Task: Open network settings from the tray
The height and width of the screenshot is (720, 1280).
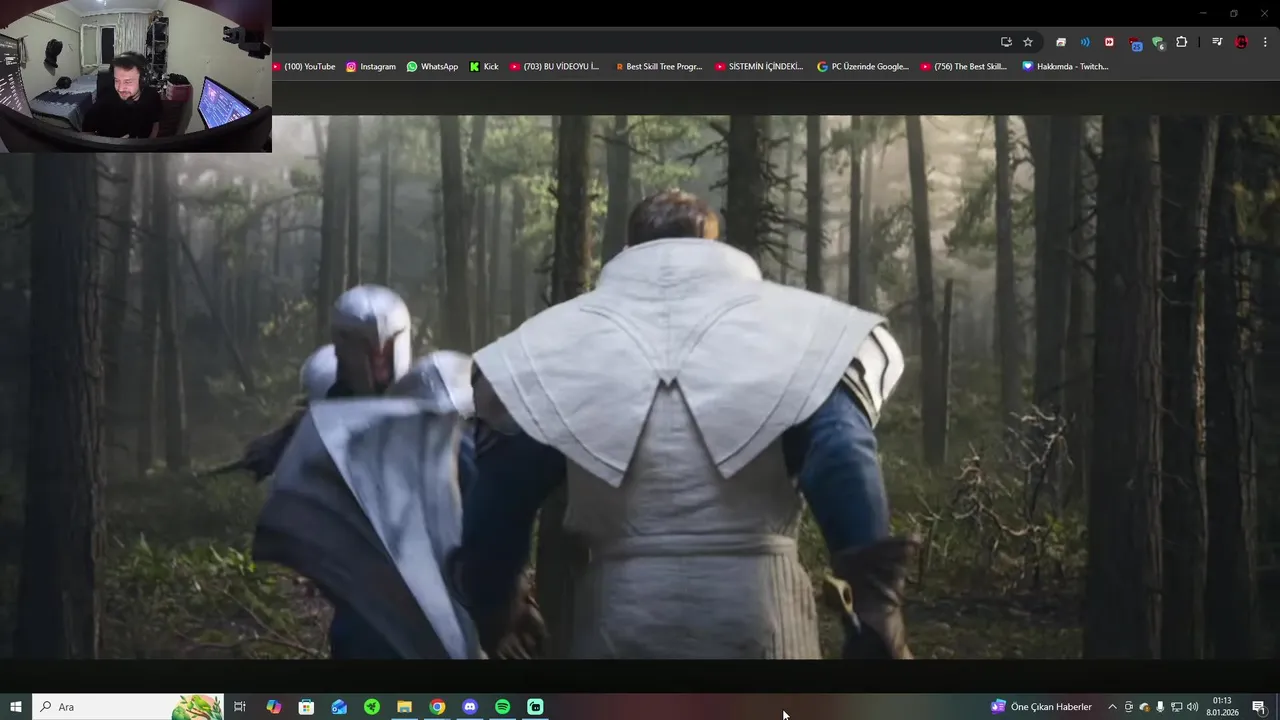Action: pos(1176,707)
